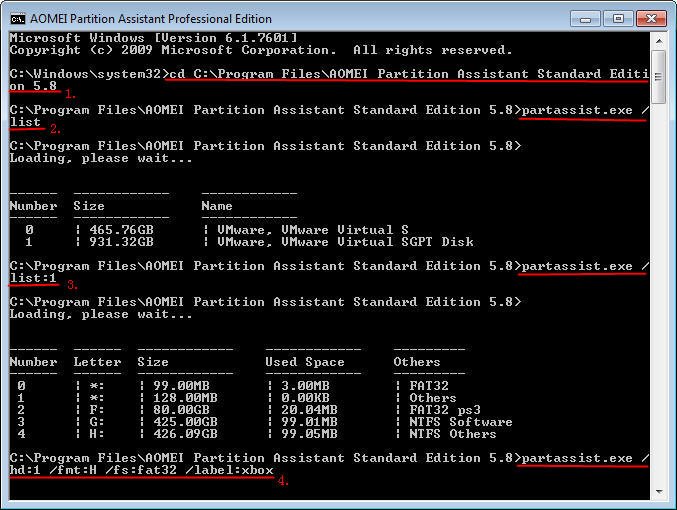Click the 'H:' drive letter

97,434
